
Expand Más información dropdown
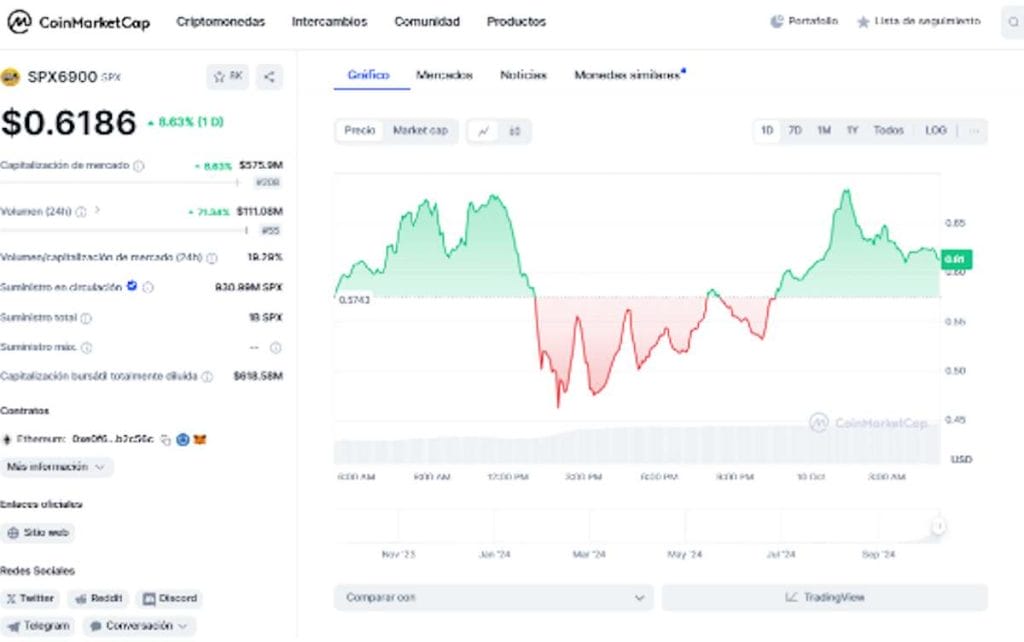56,467
